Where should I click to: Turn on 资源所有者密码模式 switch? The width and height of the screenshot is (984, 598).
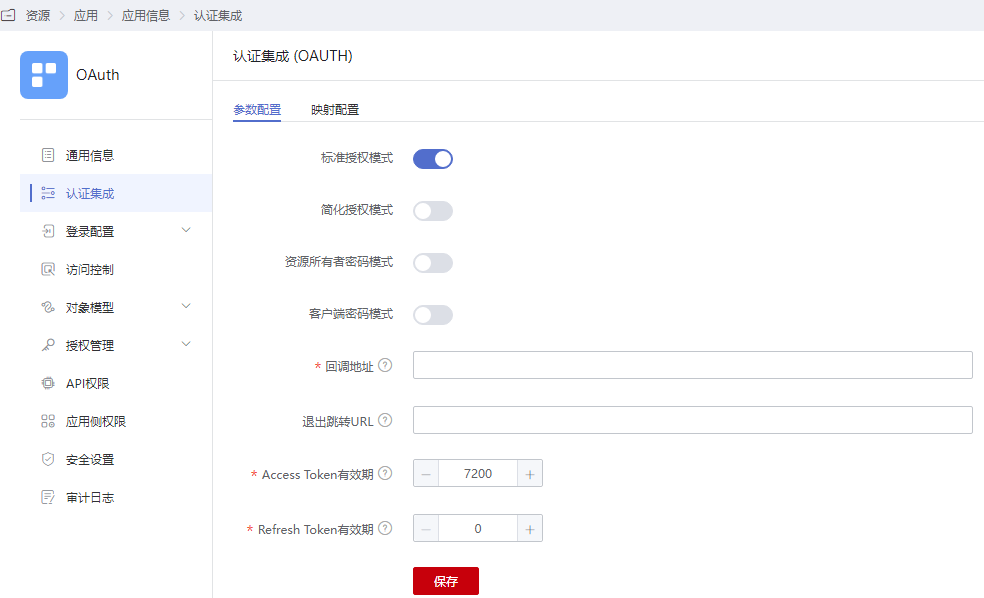click(432, 263)
